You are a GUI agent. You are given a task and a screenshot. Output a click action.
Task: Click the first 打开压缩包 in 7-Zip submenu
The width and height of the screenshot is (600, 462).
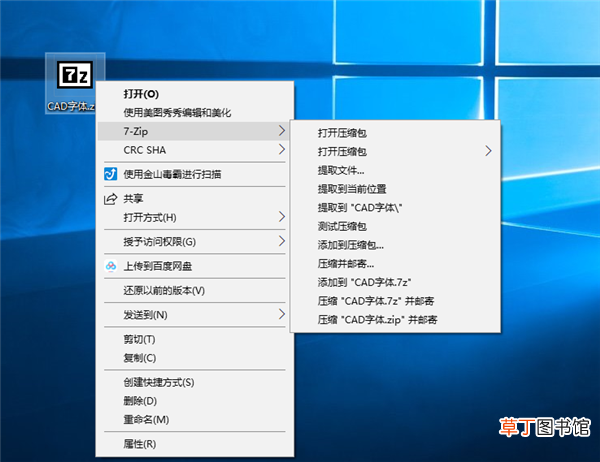[395, 133]
